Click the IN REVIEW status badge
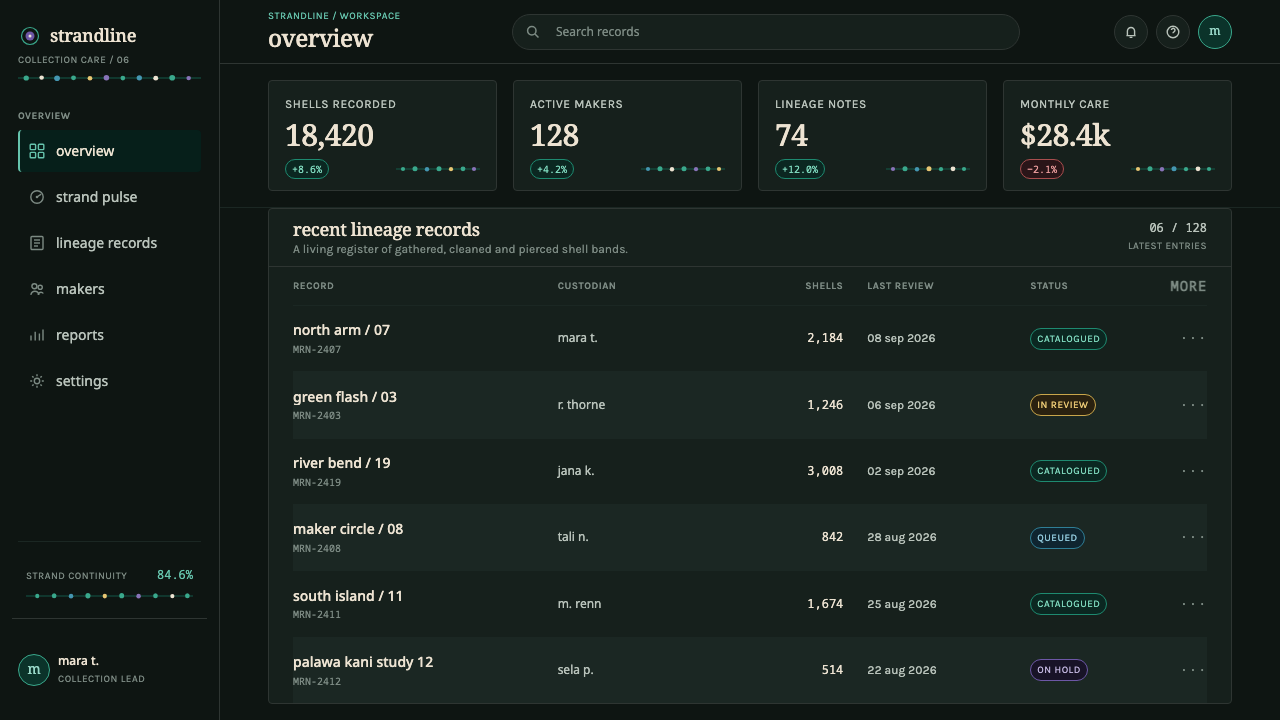The width and height of the screenshot is (1280, 720). click(1063, 405)
